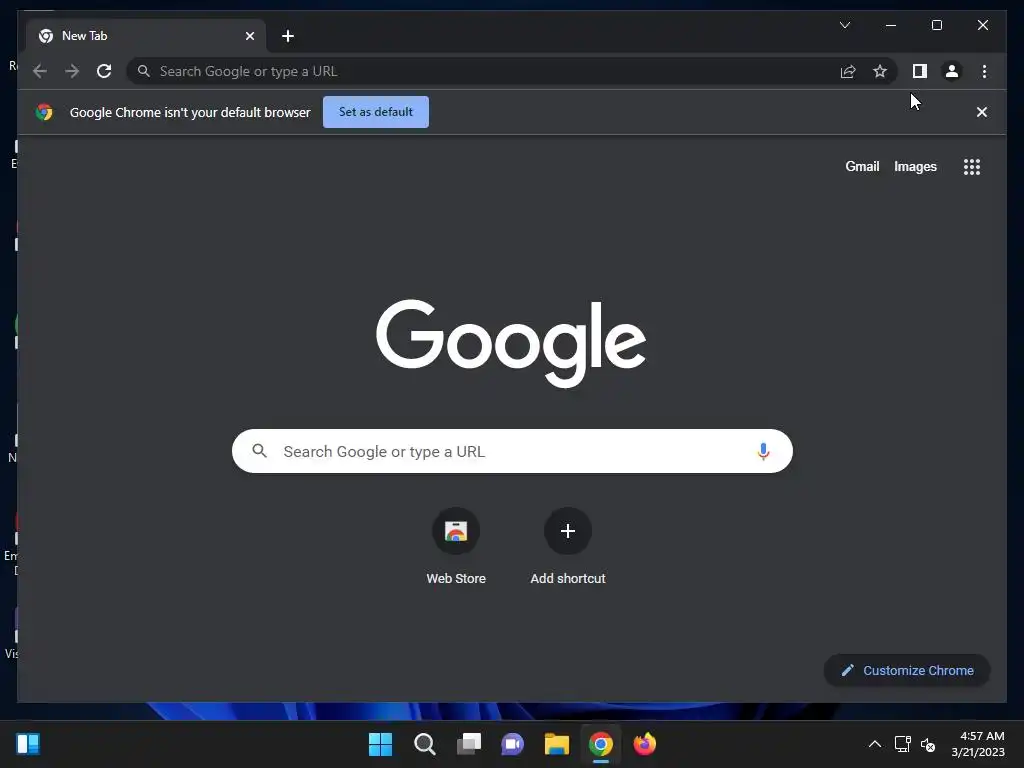Click the Google logo
This screenshot has height=768, width=1024.
(511, 342)
